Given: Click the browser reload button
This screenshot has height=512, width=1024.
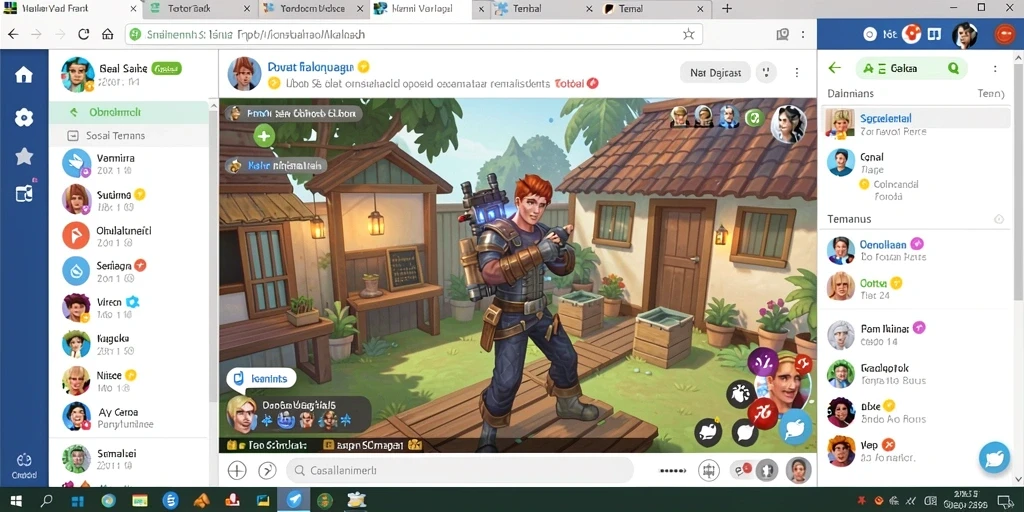Looking at the screenshot, I should 83,35.
